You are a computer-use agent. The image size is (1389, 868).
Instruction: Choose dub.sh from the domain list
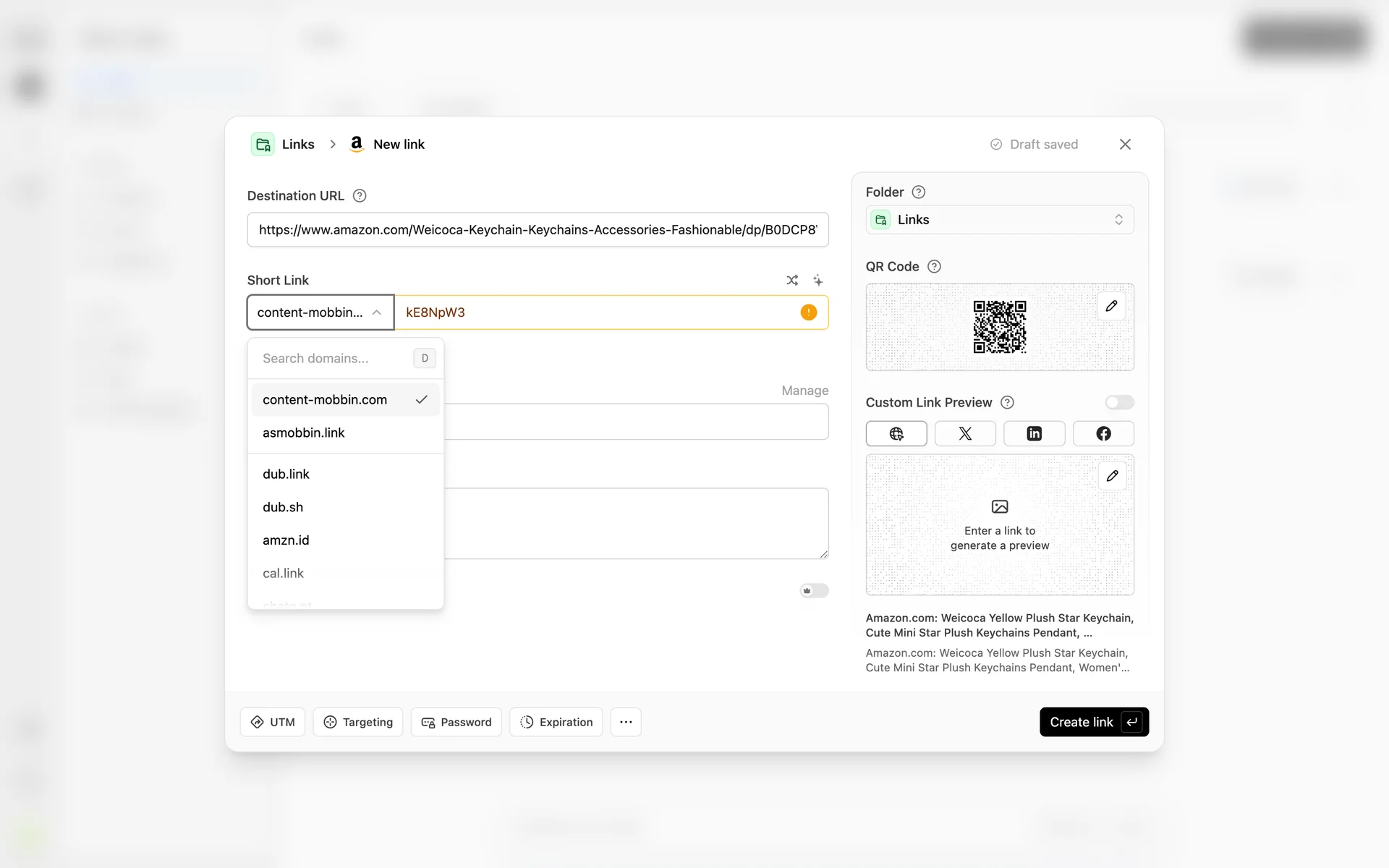click(283, 507)
